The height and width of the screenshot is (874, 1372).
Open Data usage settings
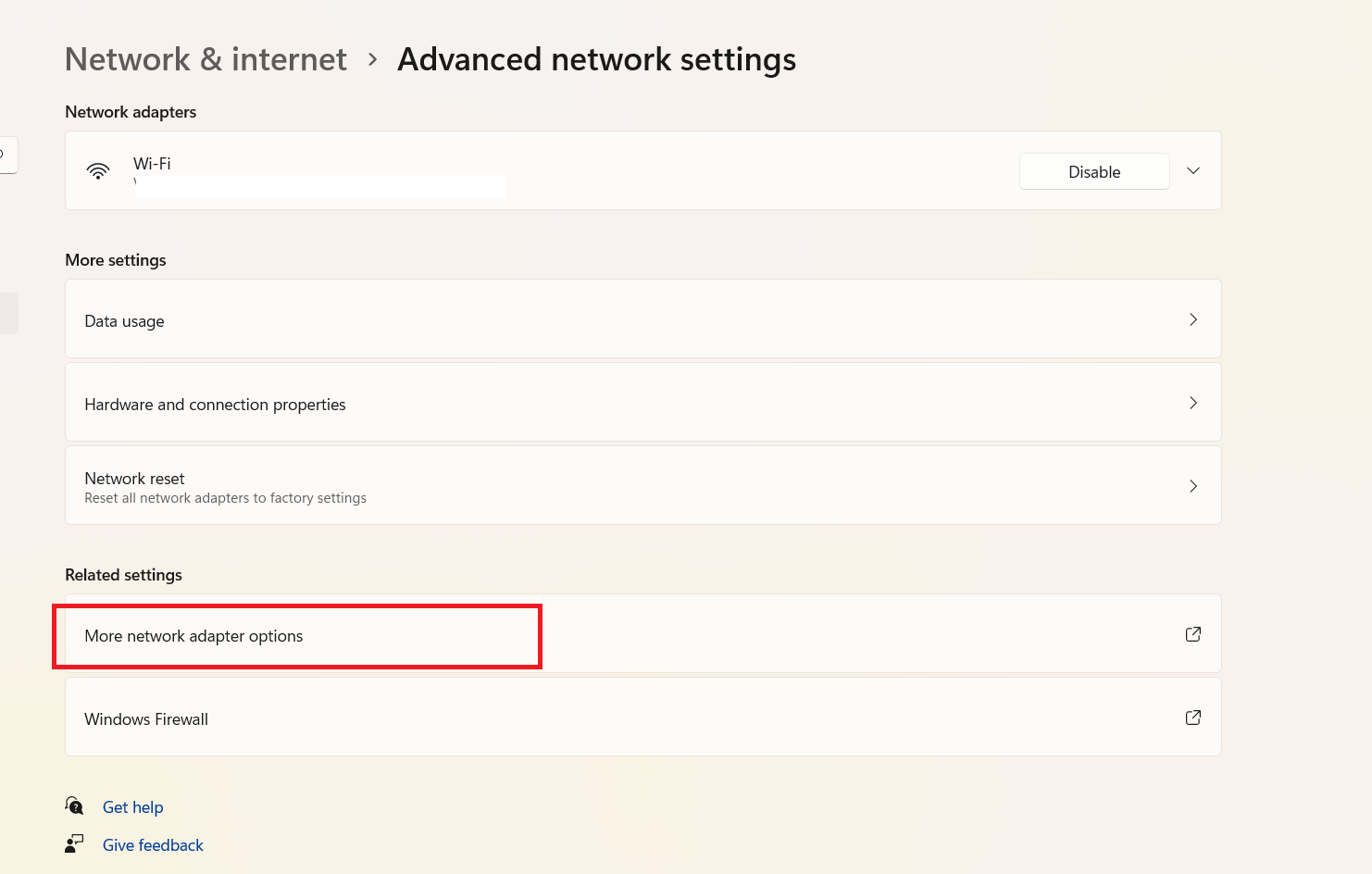tap(643, 318)
